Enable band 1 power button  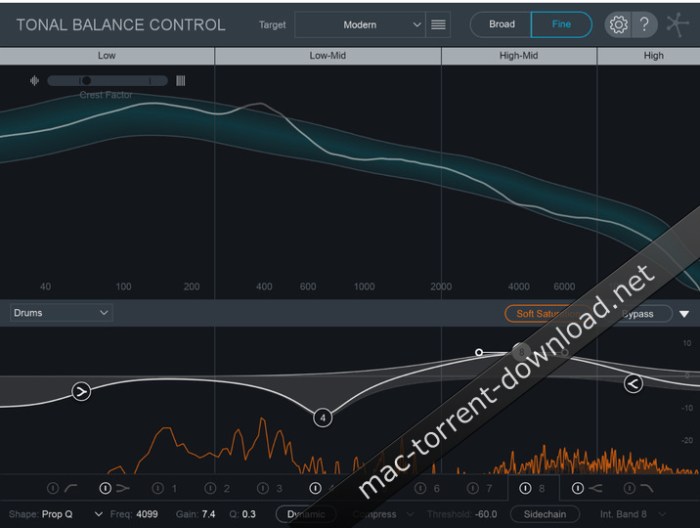(x=158, y=488)
